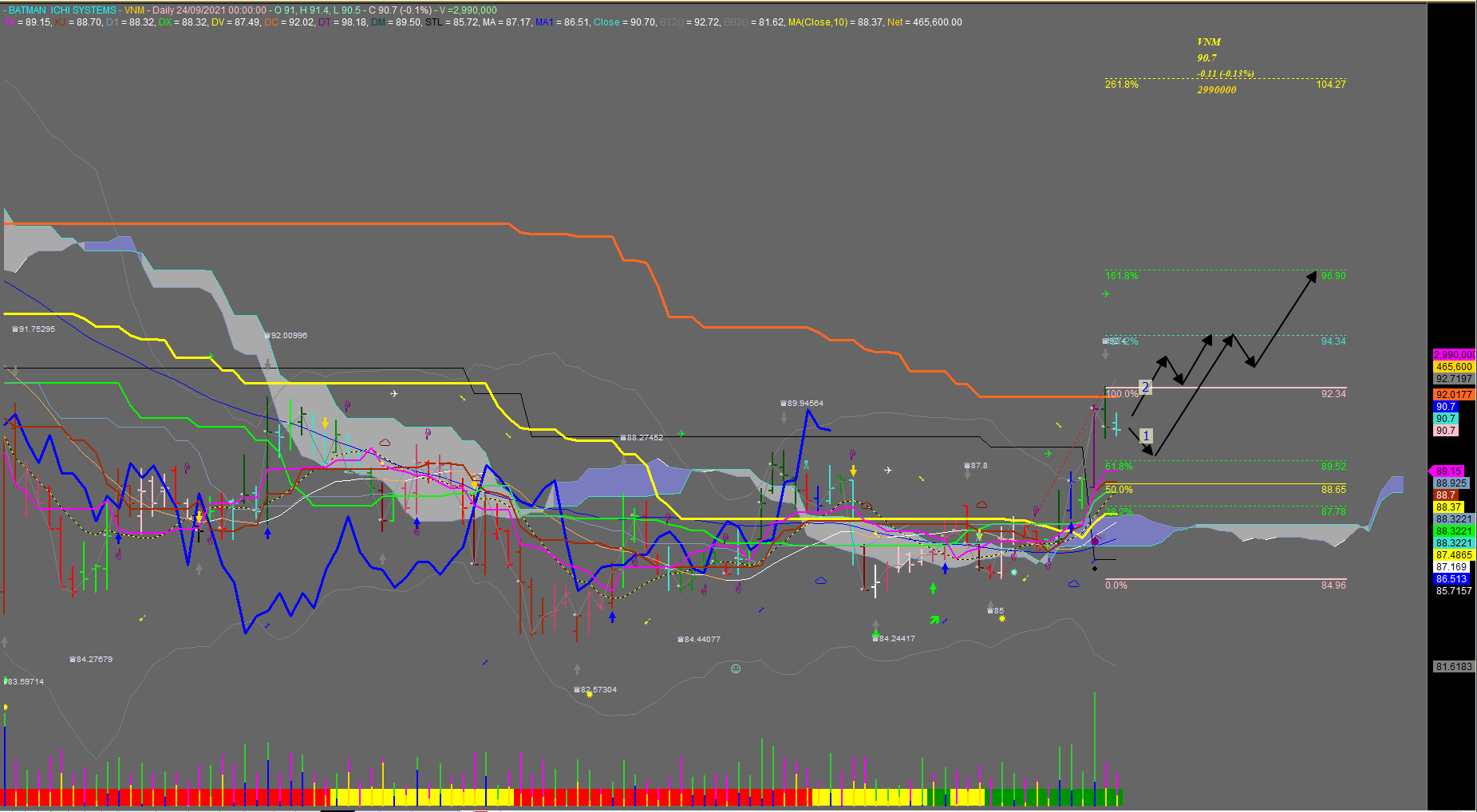Viewport: 1477px width, 812px height.
Task: Click the 85.7157 axis label
Action: pos(1454,590)
